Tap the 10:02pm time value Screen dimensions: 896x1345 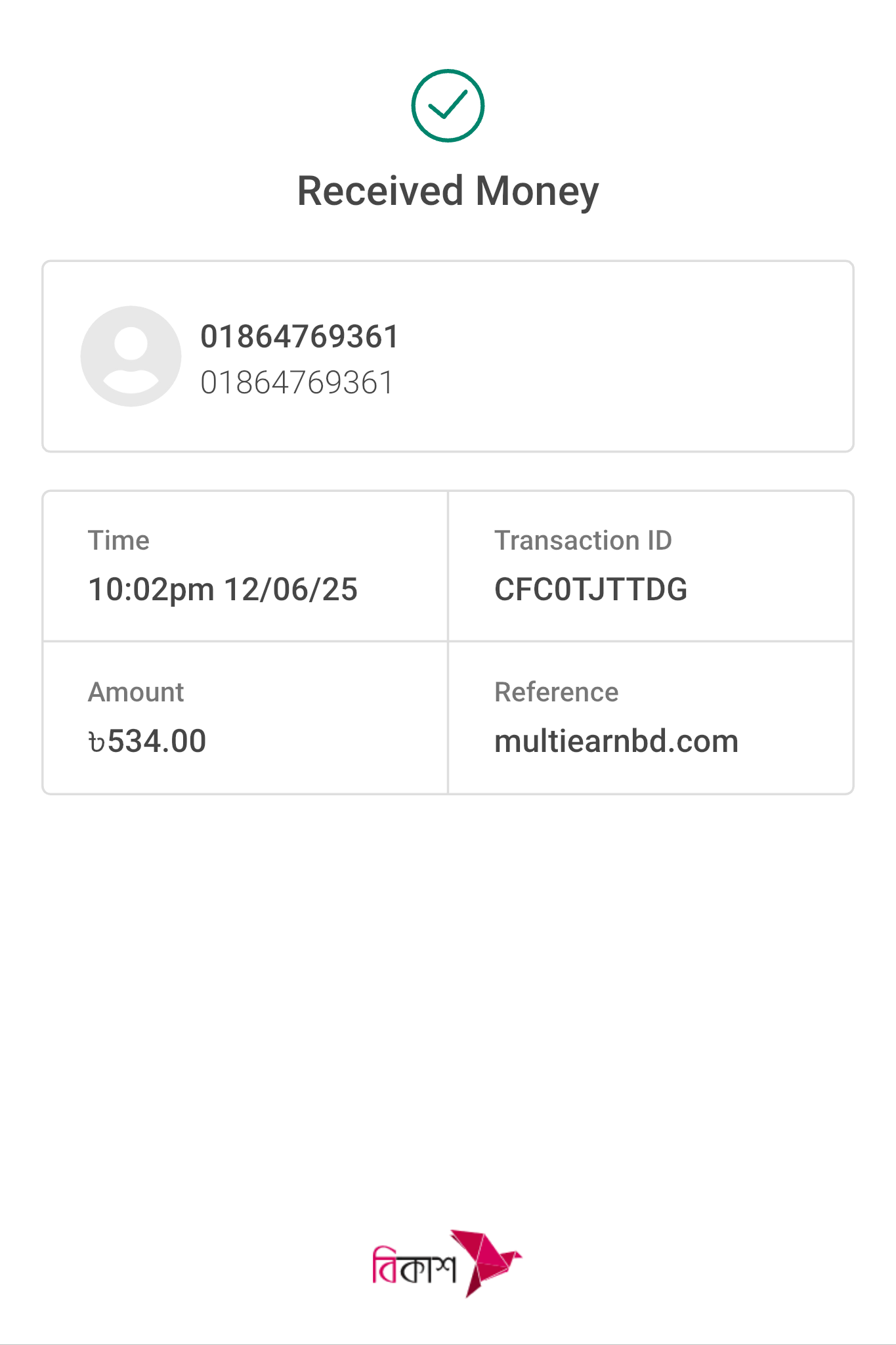[x=151, y=589]
